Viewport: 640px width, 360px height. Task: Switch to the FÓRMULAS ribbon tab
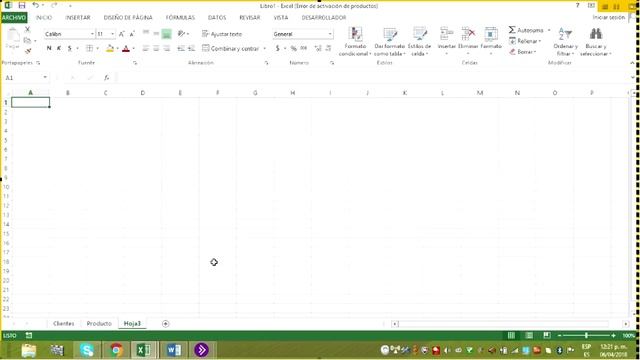pyautogui.click(x=180, y=18)
